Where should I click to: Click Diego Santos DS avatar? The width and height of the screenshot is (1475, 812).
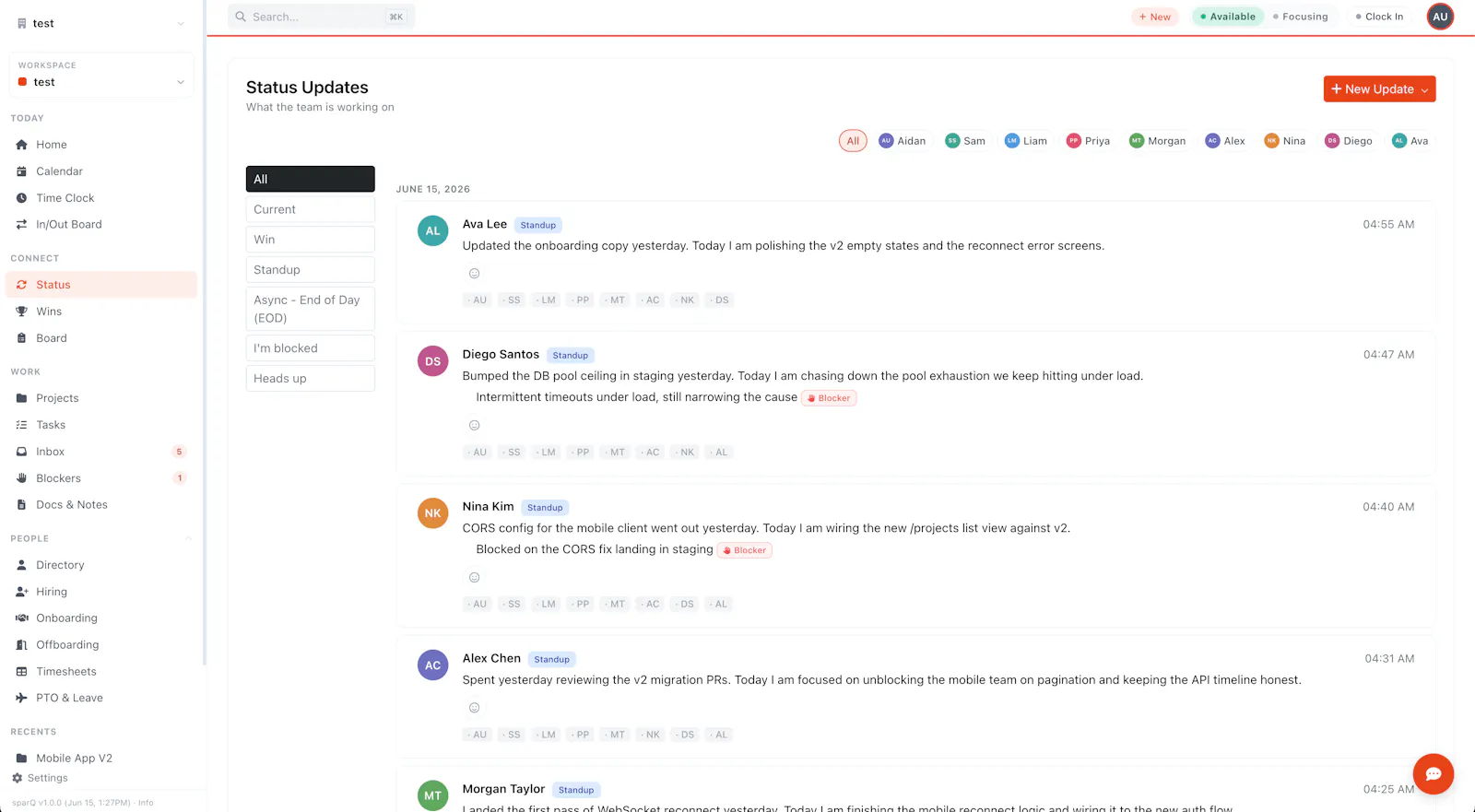[x=433, y=361]
